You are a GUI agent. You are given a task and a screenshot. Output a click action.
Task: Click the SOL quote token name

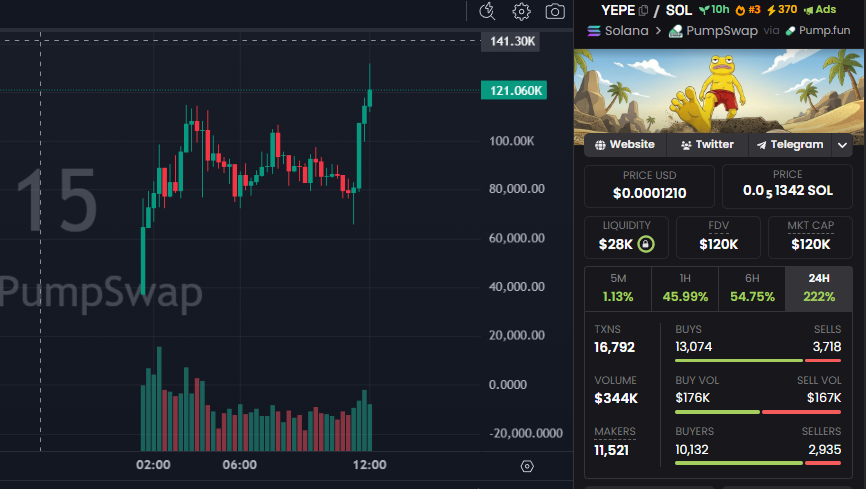[x=679, y=10]
